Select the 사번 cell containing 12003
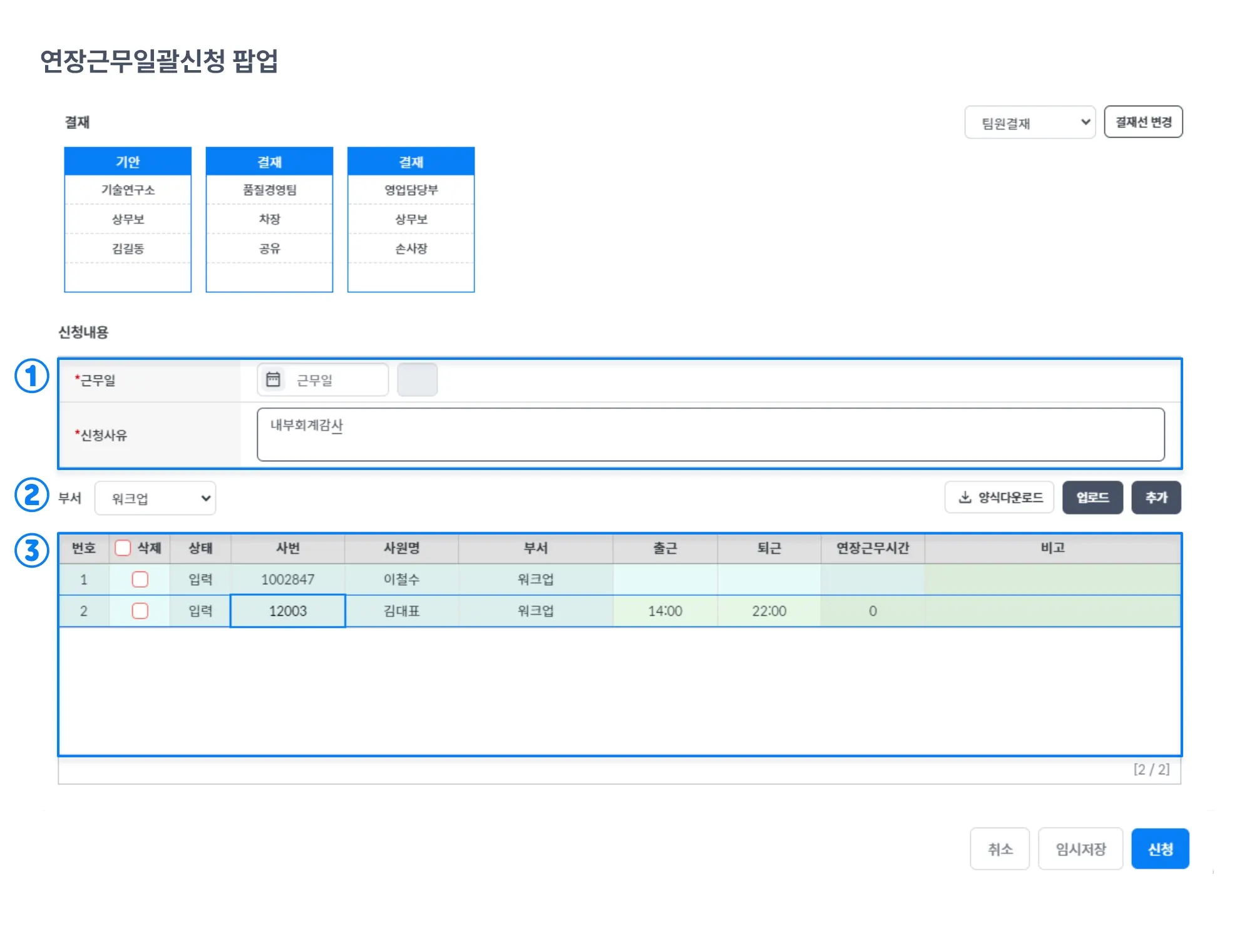 288,611
